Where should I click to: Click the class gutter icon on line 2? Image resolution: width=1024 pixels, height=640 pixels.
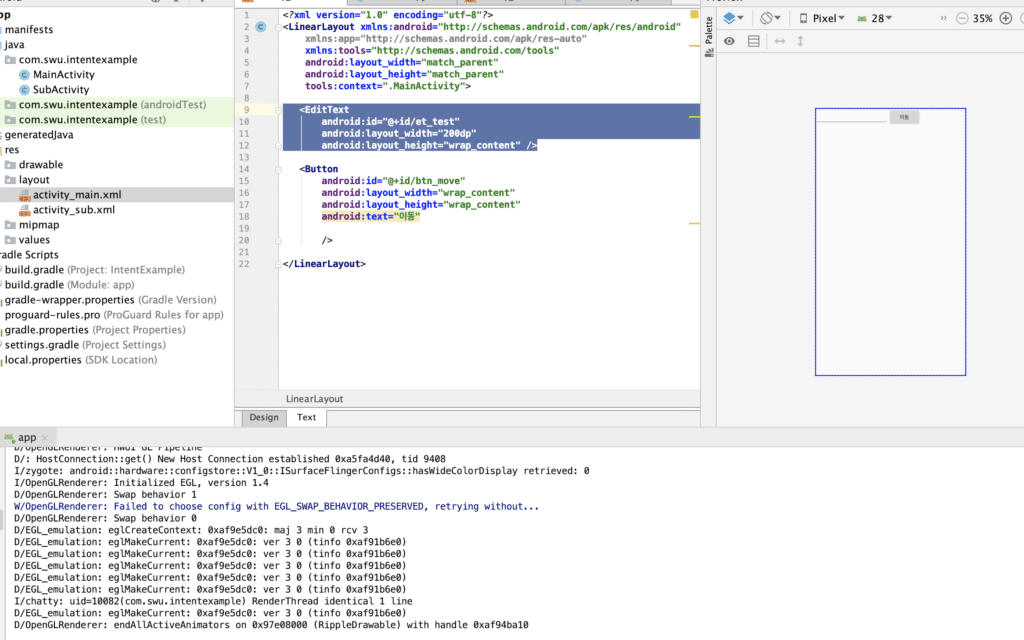261,27
